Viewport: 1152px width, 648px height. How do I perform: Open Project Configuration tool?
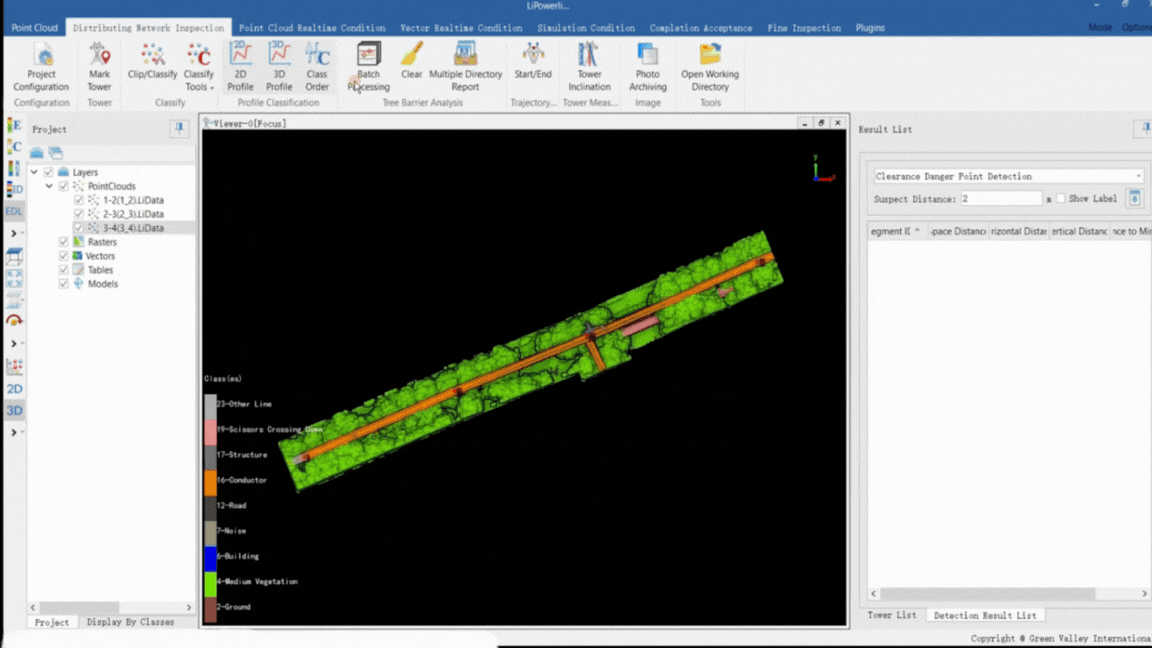pyautogui.click(x=41, y=66)
